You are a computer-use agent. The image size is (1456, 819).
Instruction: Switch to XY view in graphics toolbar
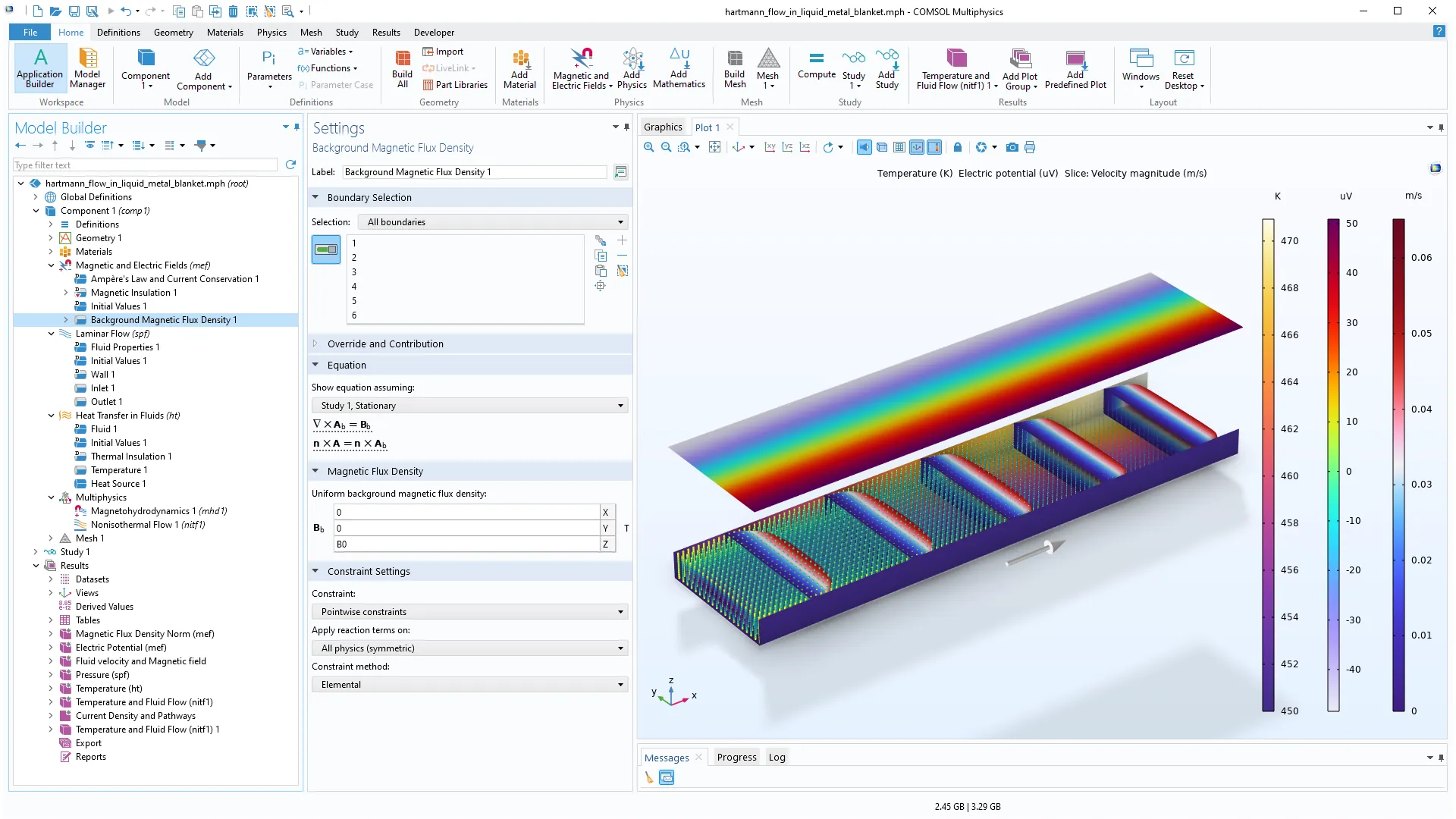[770, 147]
